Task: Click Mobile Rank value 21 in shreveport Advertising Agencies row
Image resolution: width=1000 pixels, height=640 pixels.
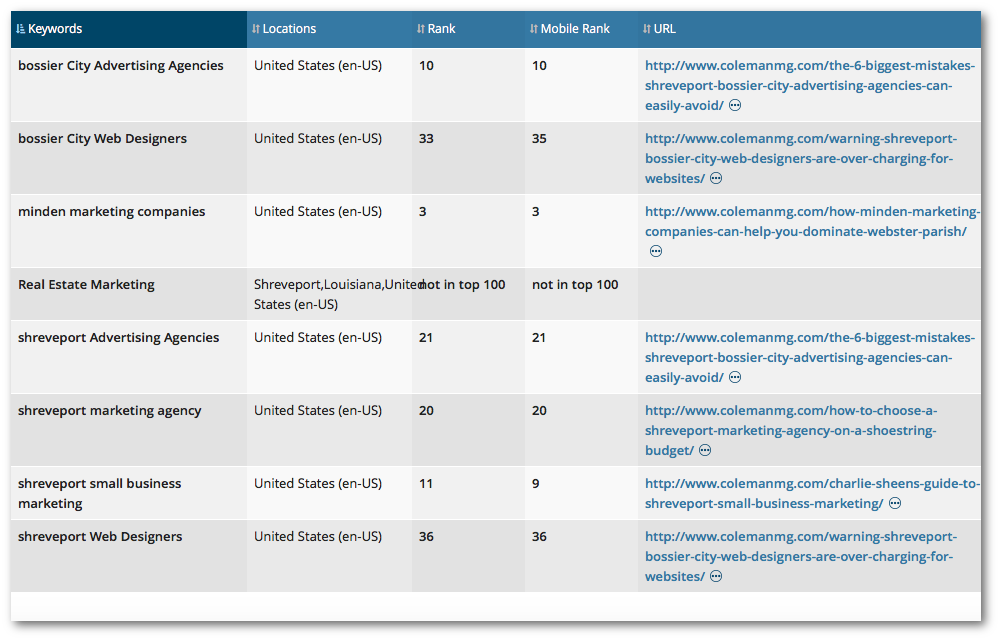Action: pyautogui.click(x=539, y=338)
